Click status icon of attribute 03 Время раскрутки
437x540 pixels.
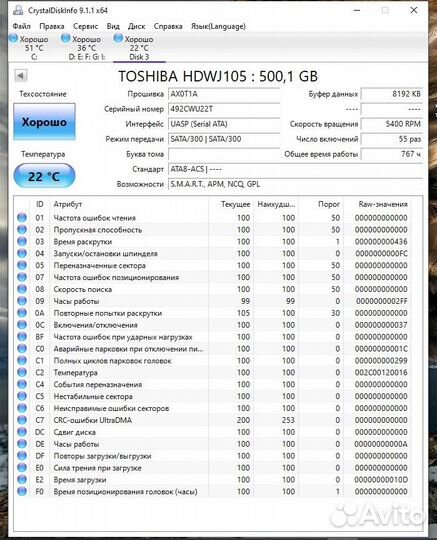tap(22, 241)
